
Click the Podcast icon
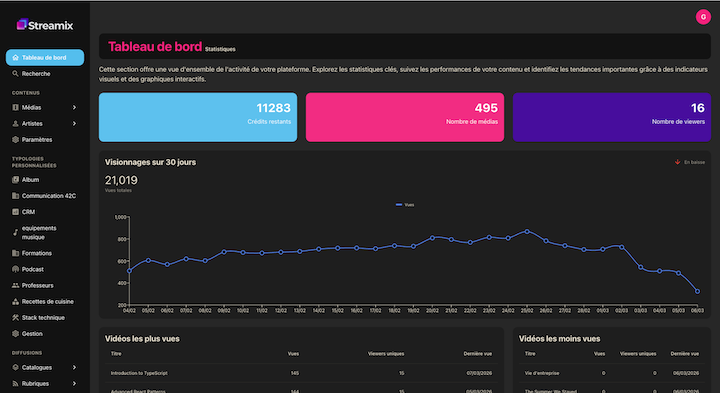16,269
